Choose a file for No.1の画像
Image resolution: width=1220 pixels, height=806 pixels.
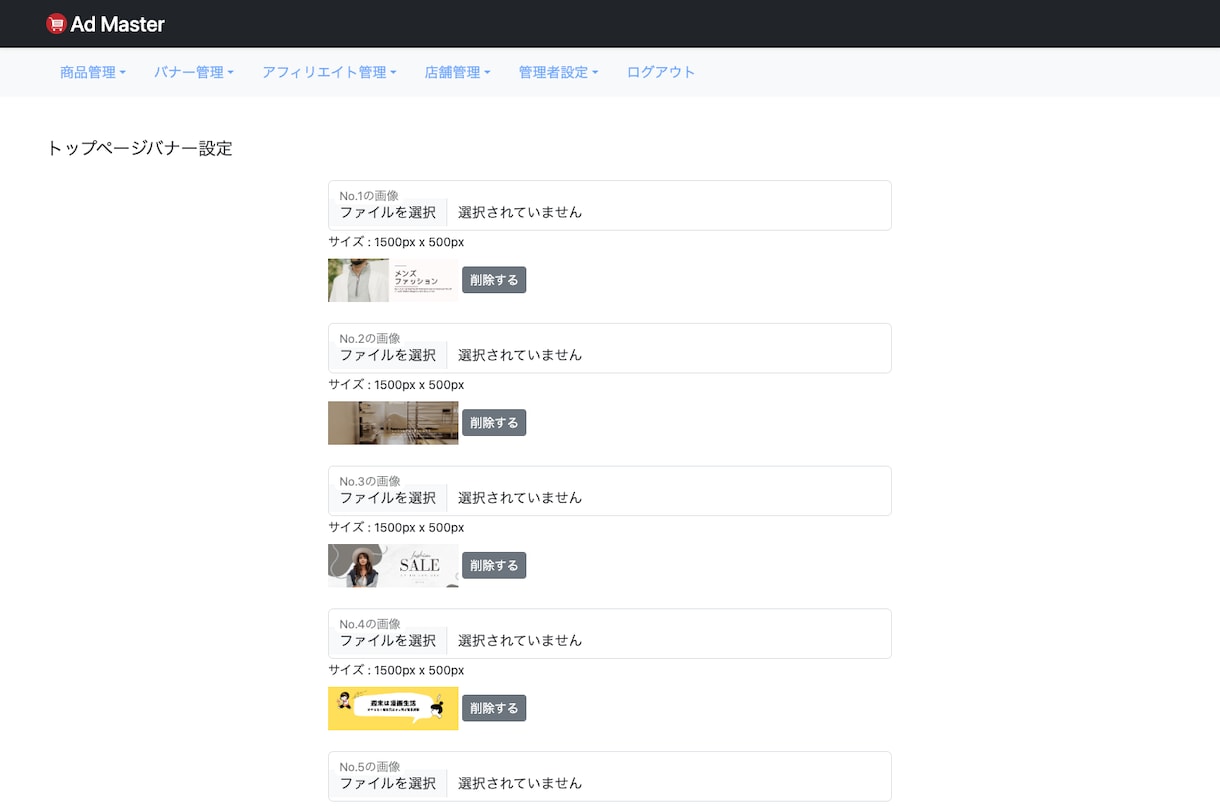[388, 212]
